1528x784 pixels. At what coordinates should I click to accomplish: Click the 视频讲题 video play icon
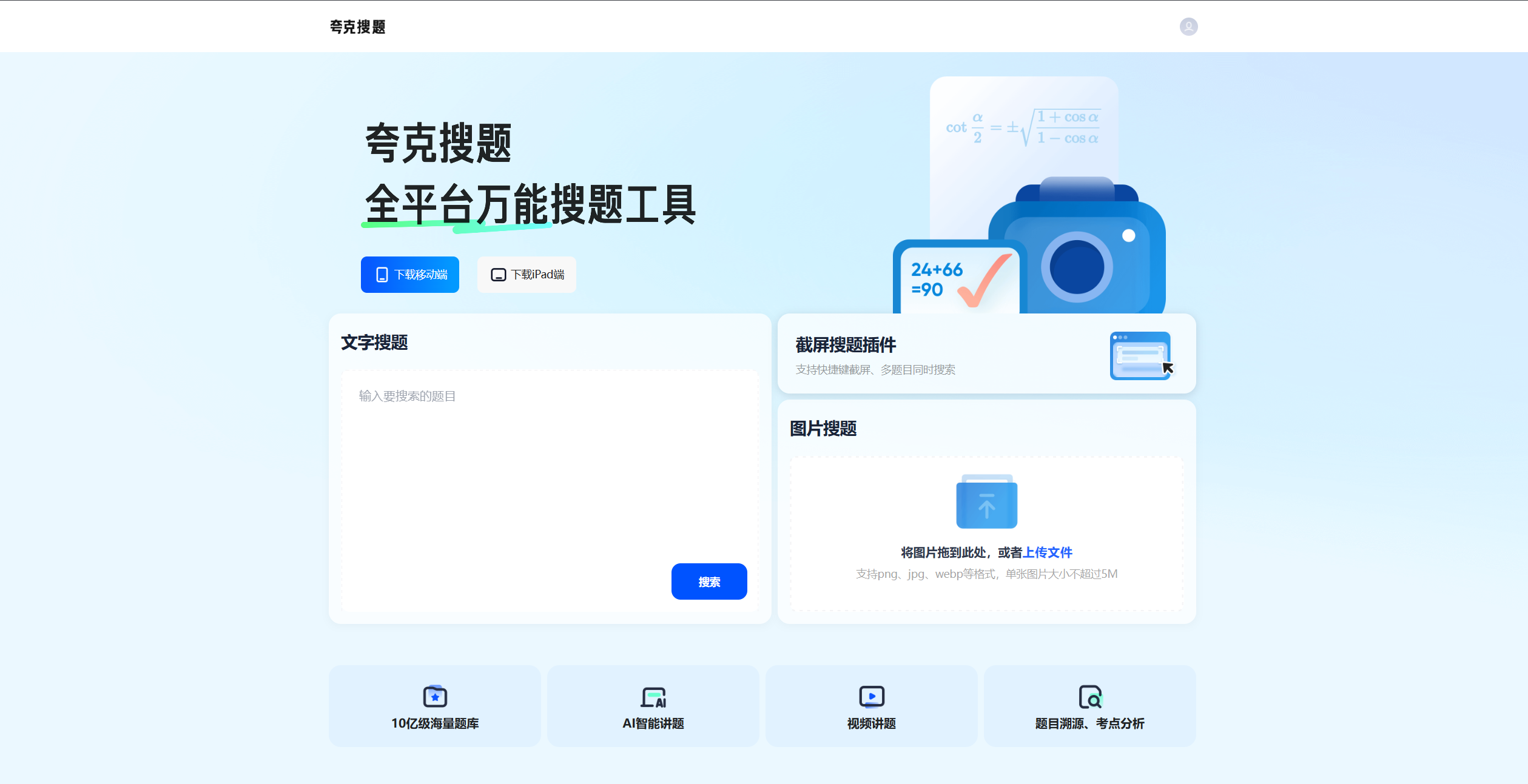[x=871, y=696]
